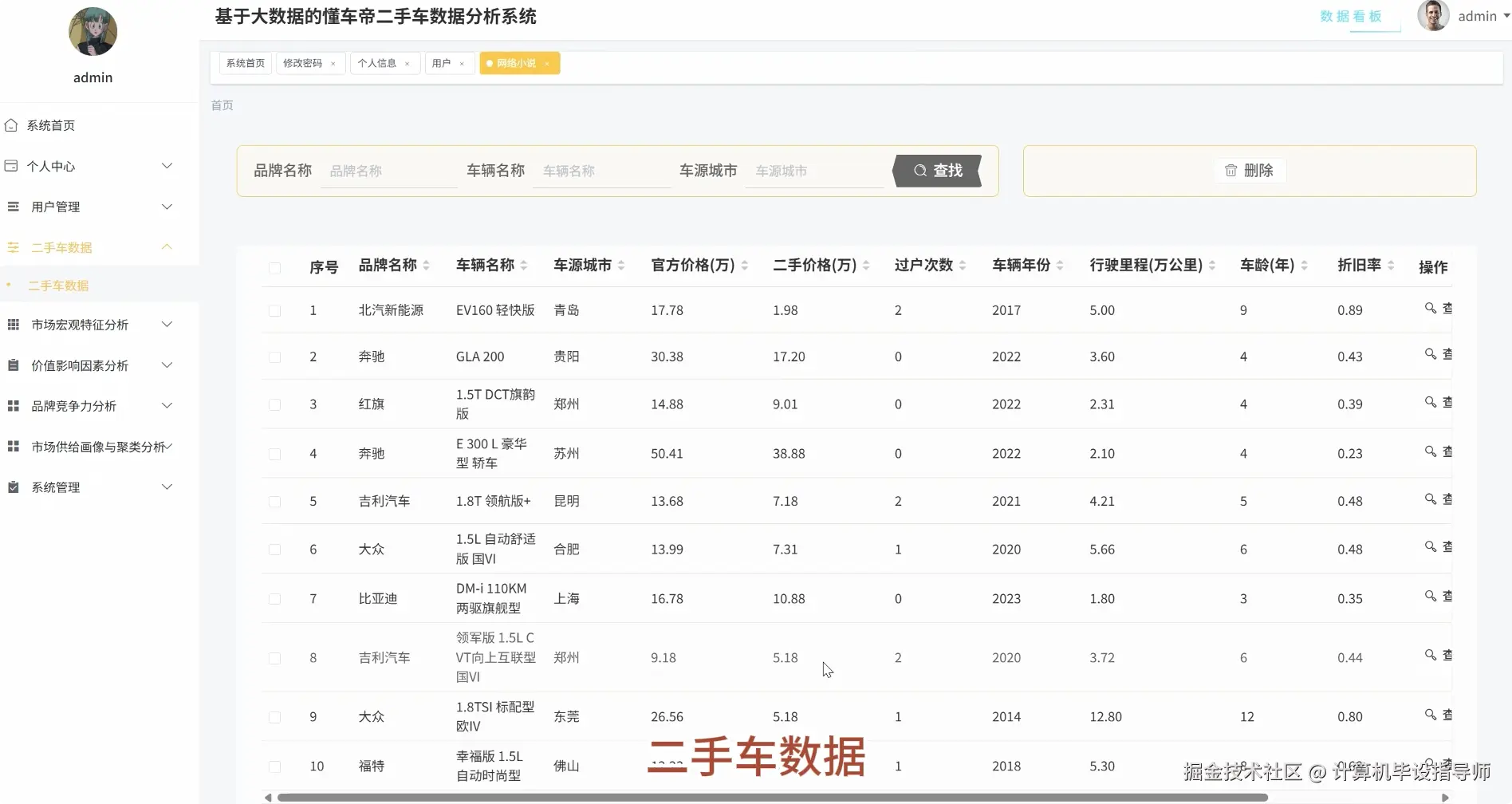Click the 查找 search button
Screen dimensions: 1512x804
[x=937, y=171]
